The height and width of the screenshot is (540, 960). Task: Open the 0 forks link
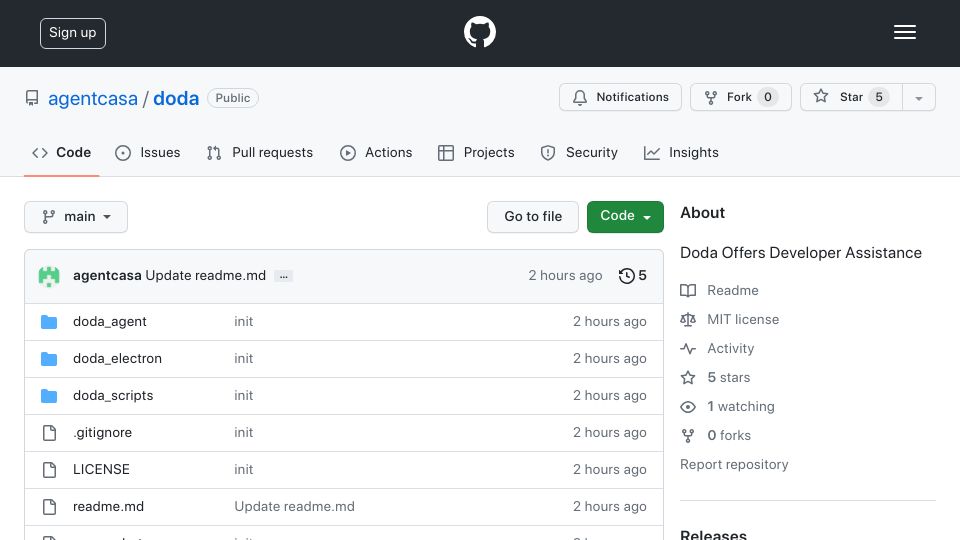(x=729, y=435)
